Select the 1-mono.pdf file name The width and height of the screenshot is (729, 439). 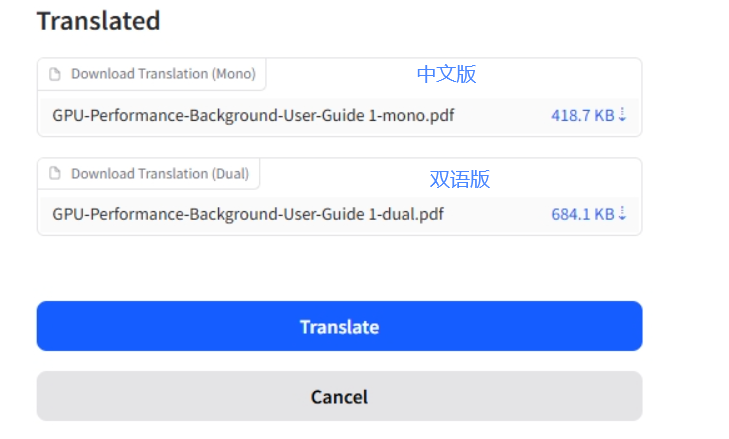(253, 115)
